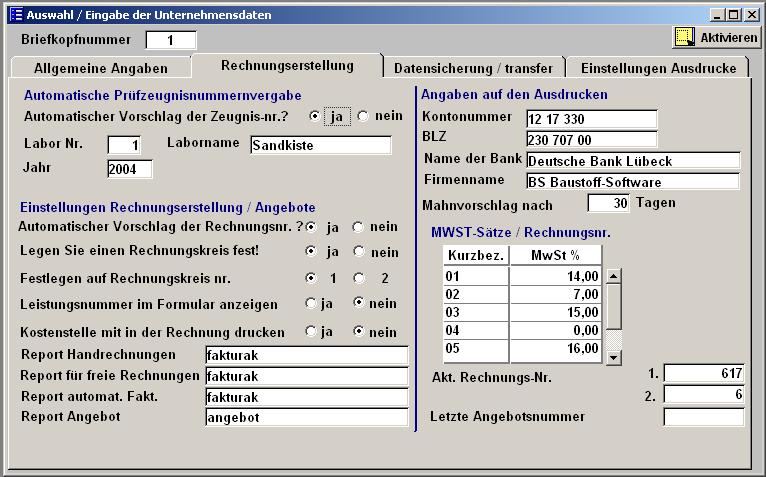Click the empty Letzte Angebotsnummer field
This screenshot has height=477, width=766.
[704, 417]
